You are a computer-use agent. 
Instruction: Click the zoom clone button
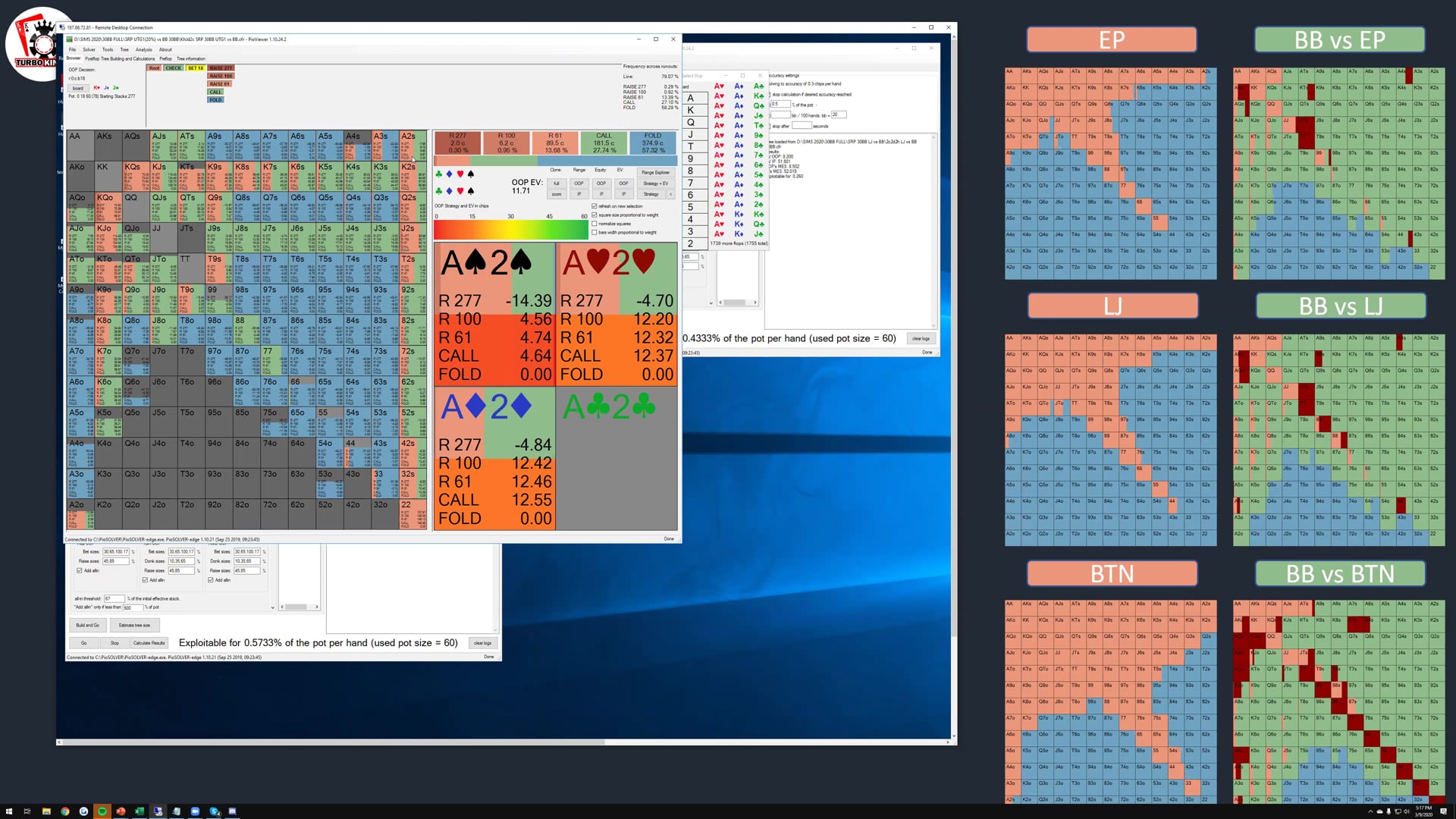(556, 194)
